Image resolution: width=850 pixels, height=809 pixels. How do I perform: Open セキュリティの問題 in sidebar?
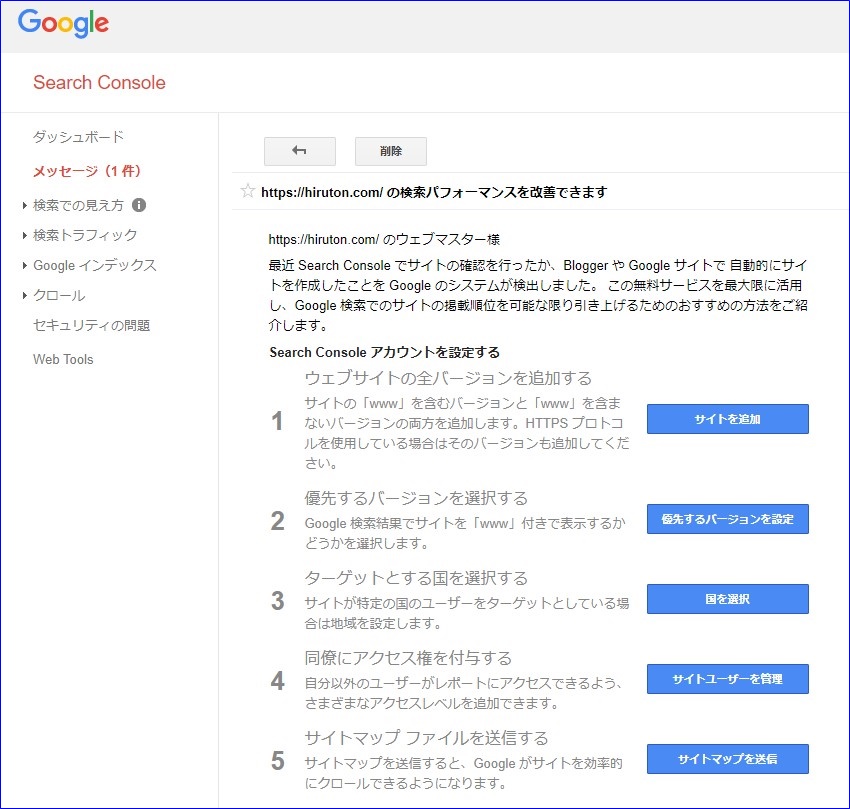pyautogui.click(x=92, y=325)
